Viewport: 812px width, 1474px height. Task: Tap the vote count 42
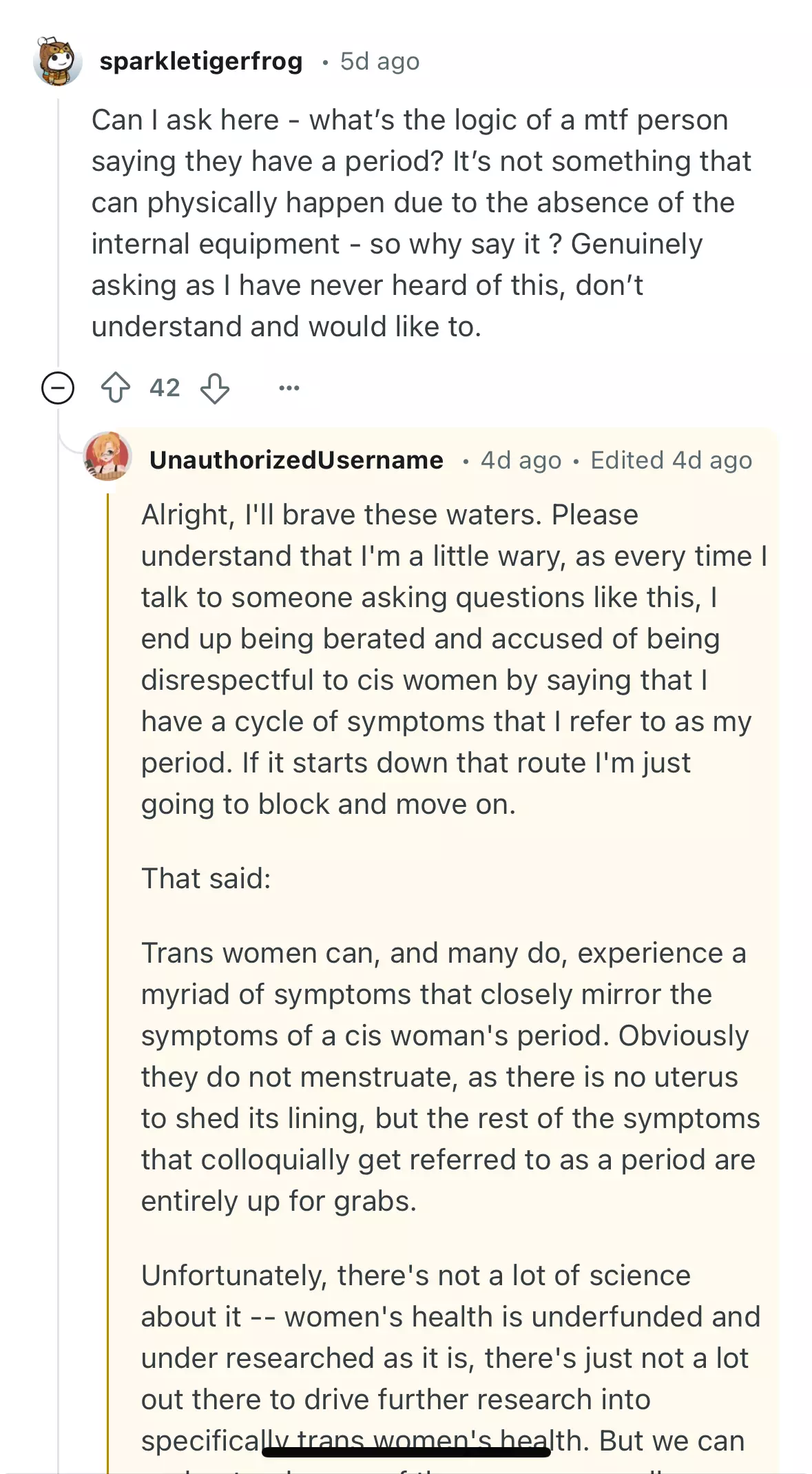[165, 388]
